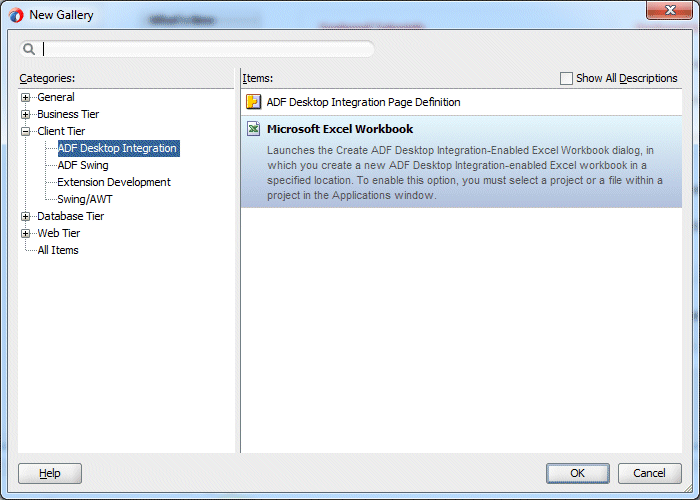
Task: Expand the General category
Action: 25,97
